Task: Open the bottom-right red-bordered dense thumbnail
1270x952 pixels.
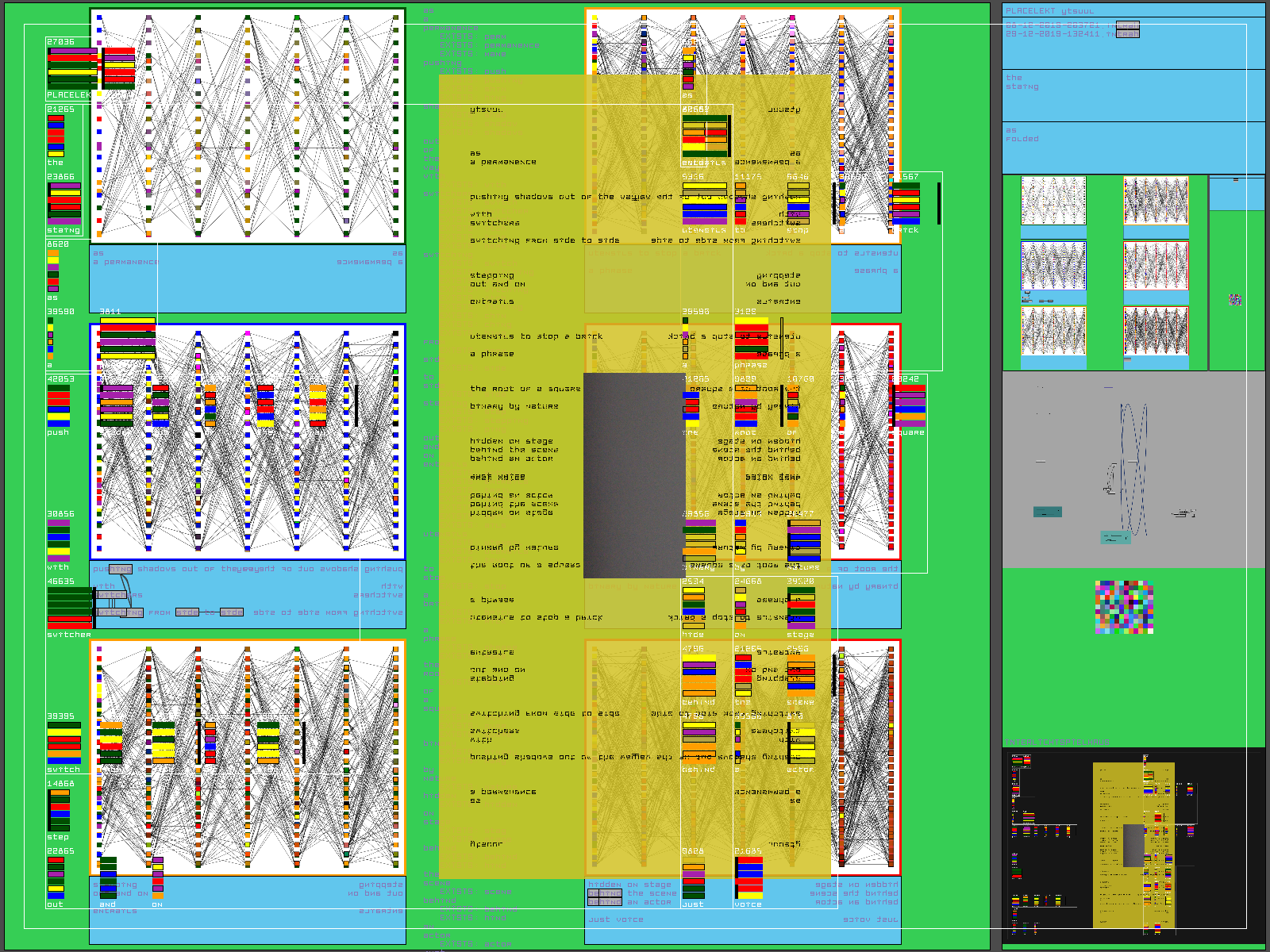Action: (1156, 331)
